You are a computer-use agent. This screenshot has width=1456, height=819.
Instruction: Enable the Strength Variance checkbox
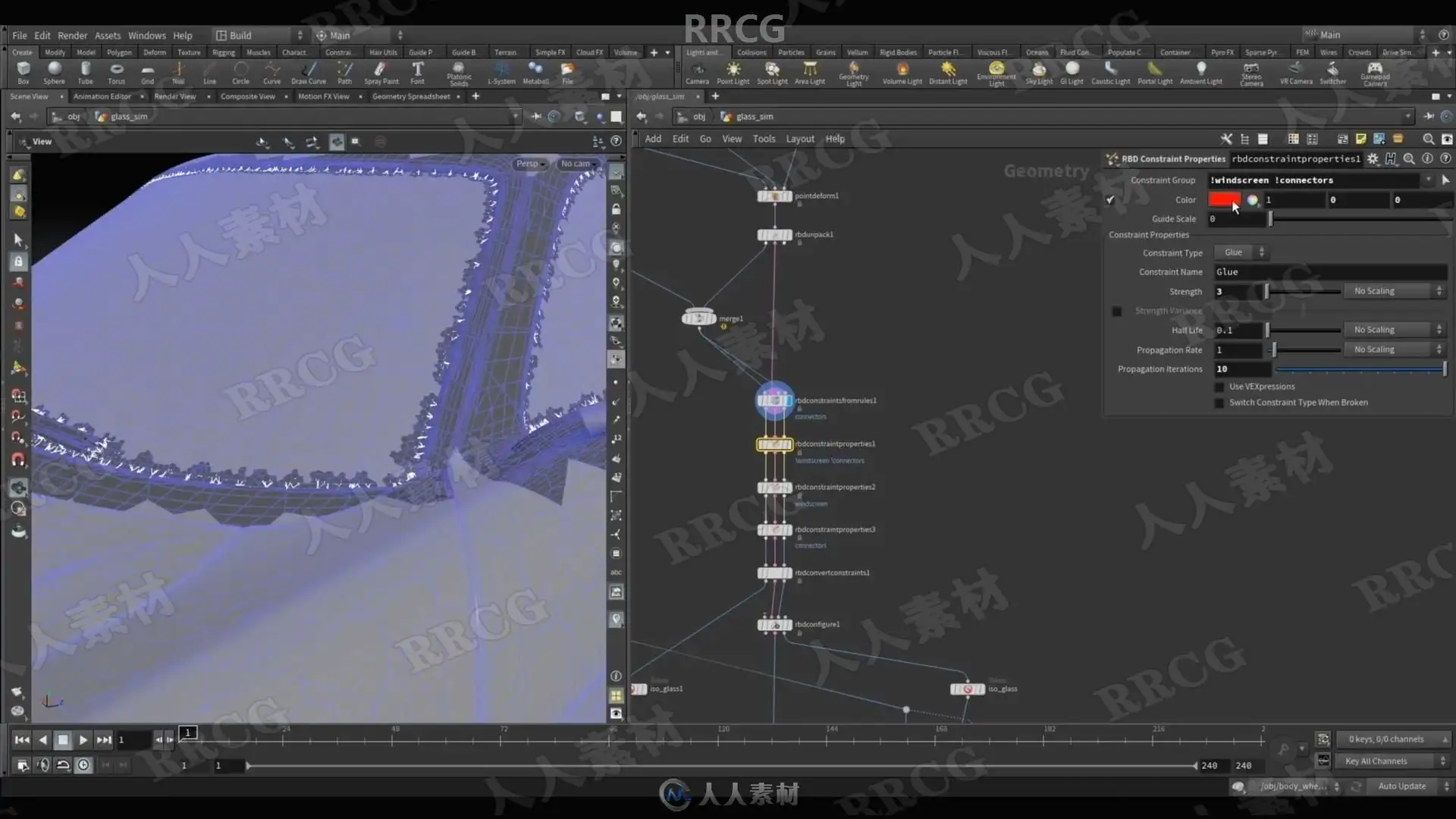(1117, 311)
